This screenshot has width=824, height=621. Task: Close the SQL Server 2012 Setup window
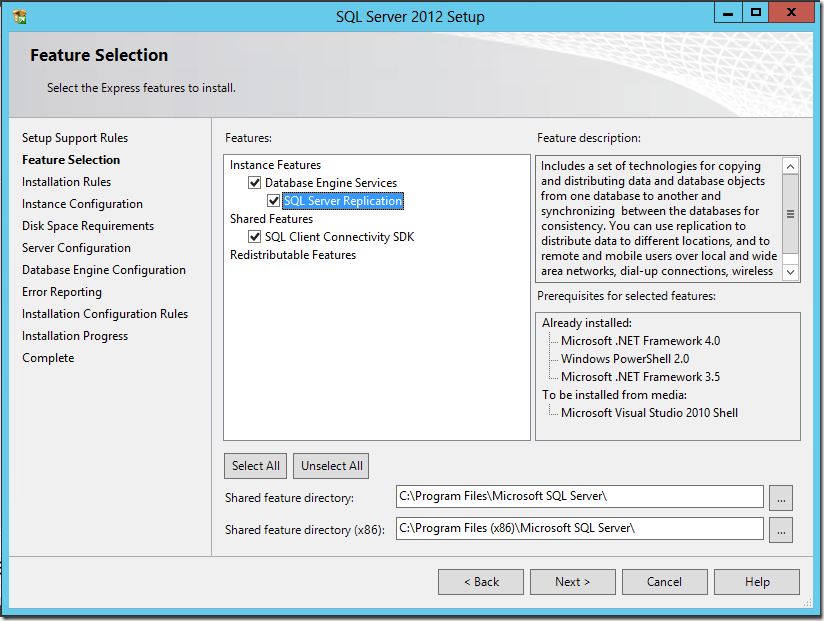[791, 13]
